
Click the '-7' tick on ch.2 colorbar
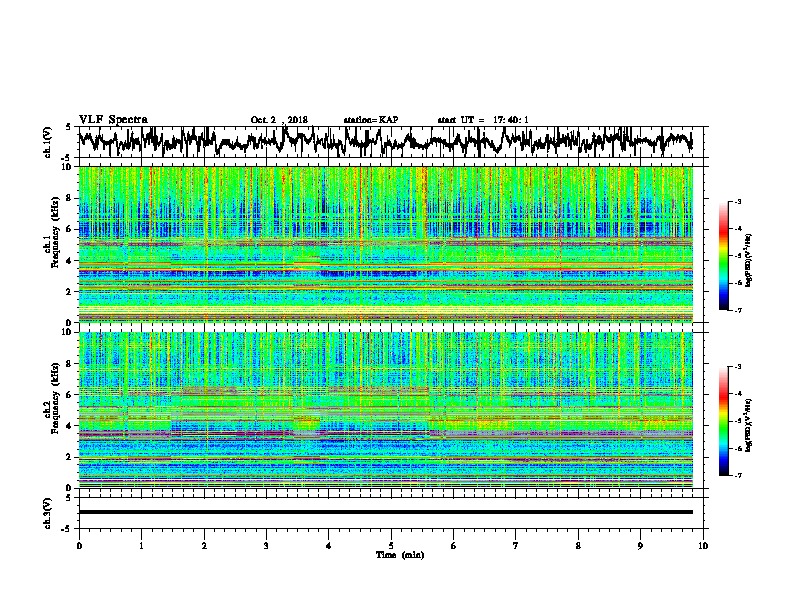737,475
